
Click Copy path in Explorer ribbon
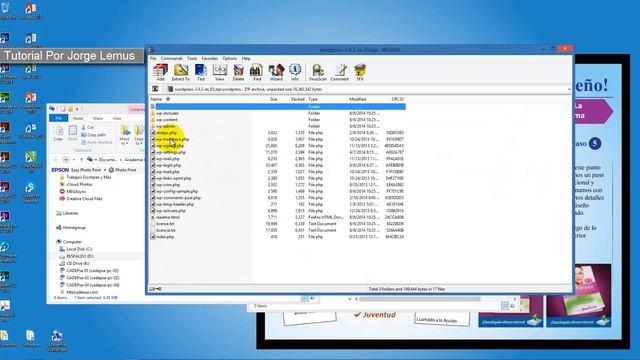tap(93, 135)
